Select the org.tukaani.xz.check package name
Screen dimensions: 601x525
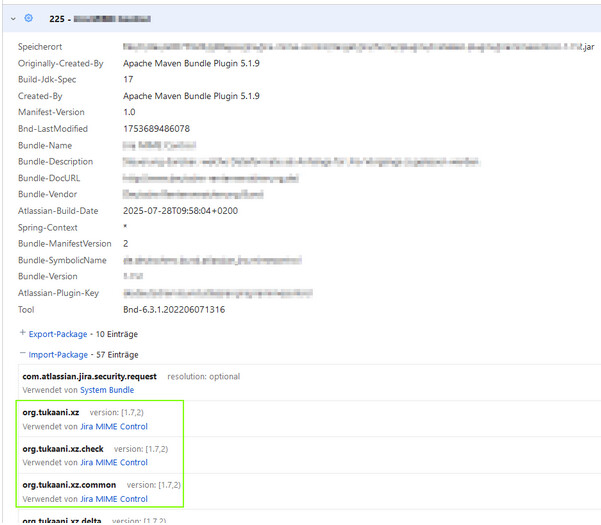(x=63, y=449)
